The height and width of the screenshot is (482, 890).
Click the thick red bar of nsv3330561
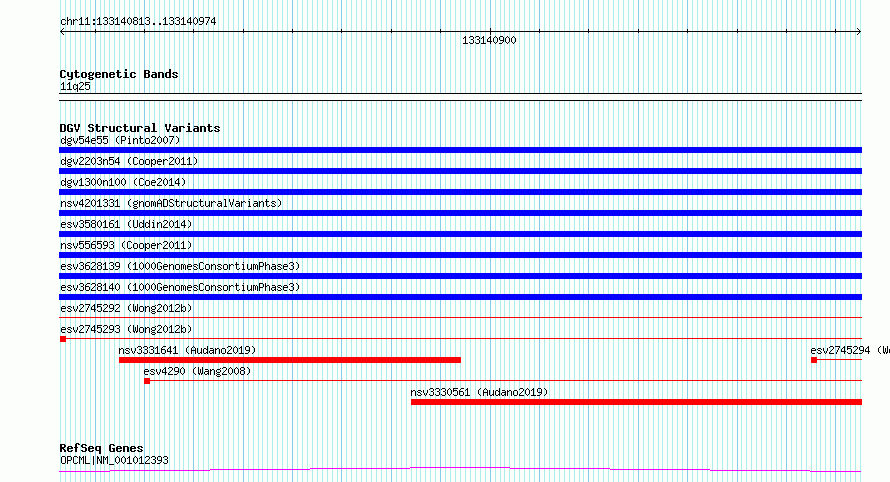[636, 402]
